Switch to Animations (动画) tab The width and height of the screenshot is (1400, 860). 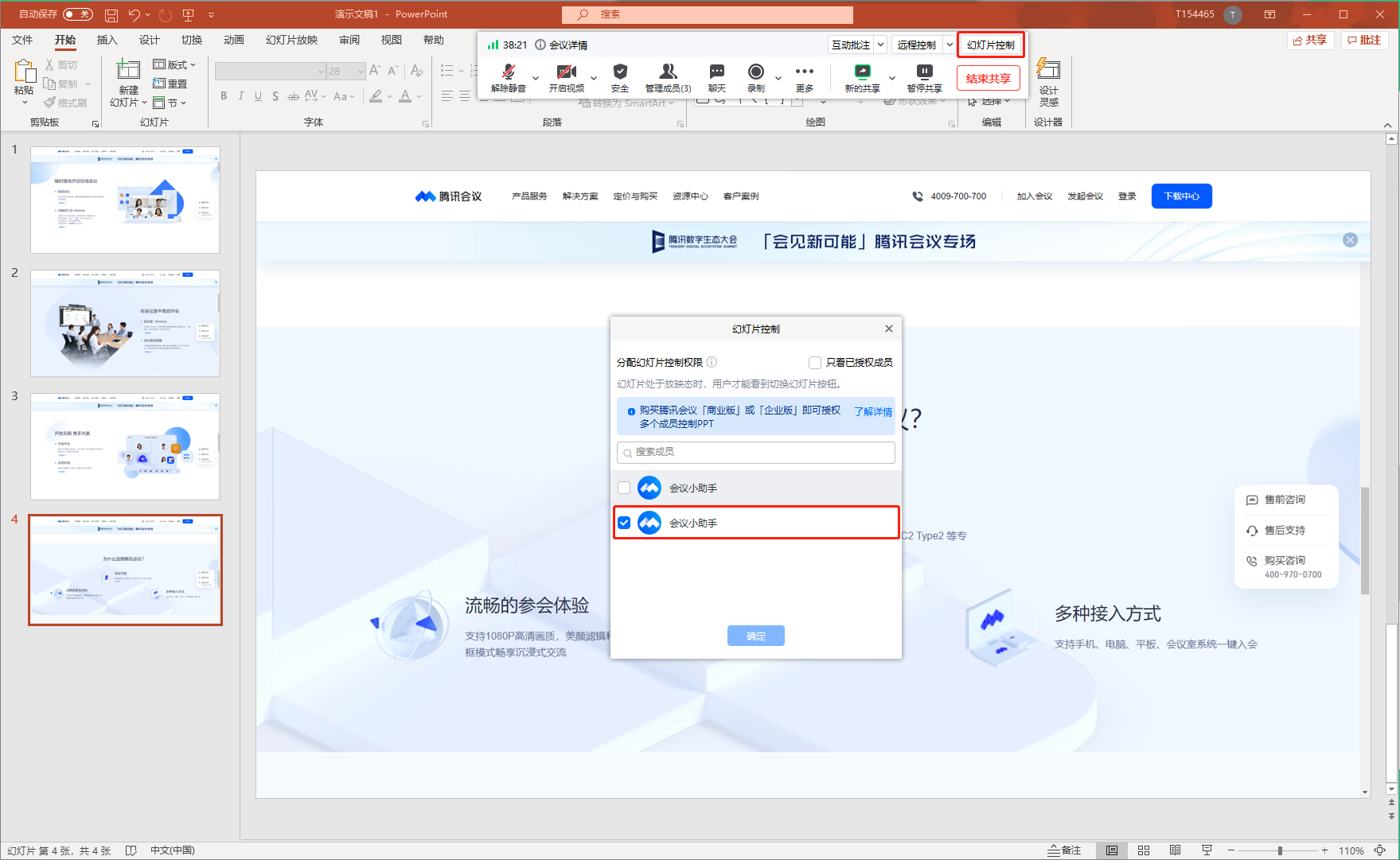(233, 40)
